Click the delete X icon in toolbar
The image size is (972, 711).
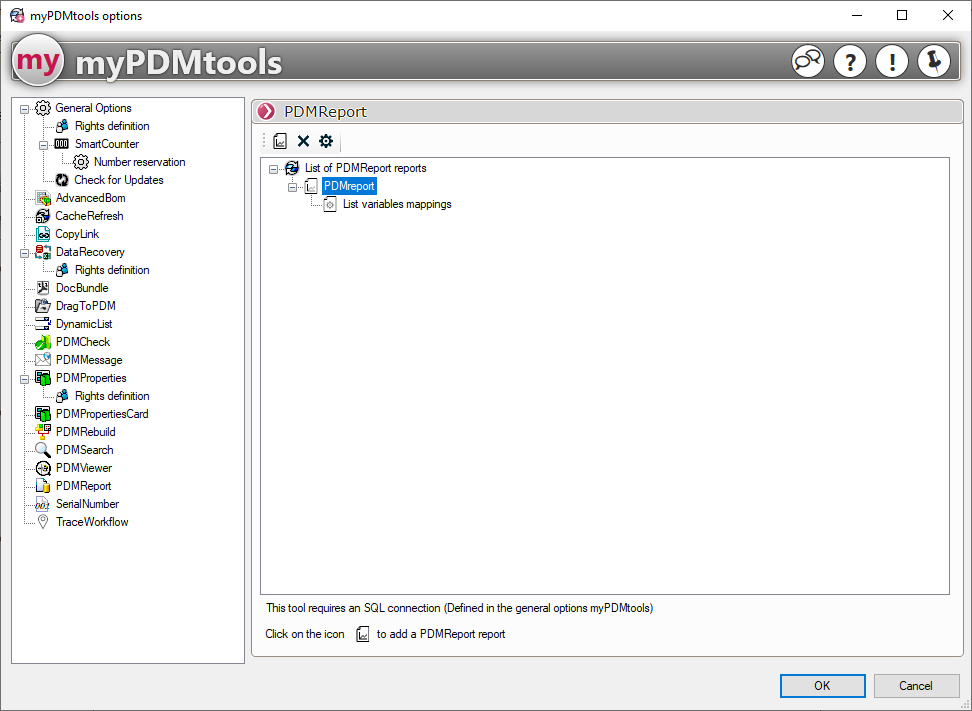click(303, 142)
